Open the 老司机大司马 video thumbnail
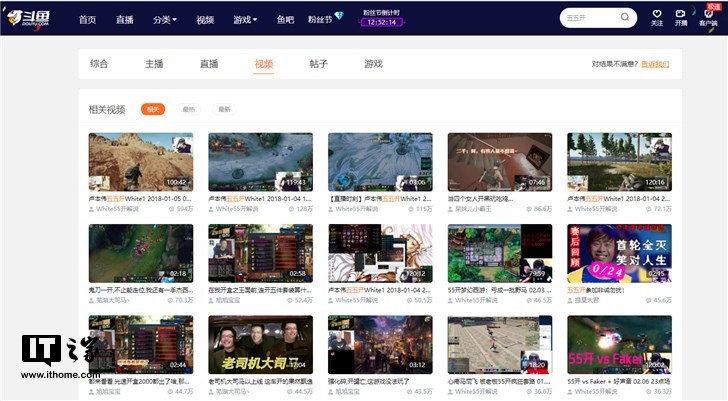 [260, 345]
